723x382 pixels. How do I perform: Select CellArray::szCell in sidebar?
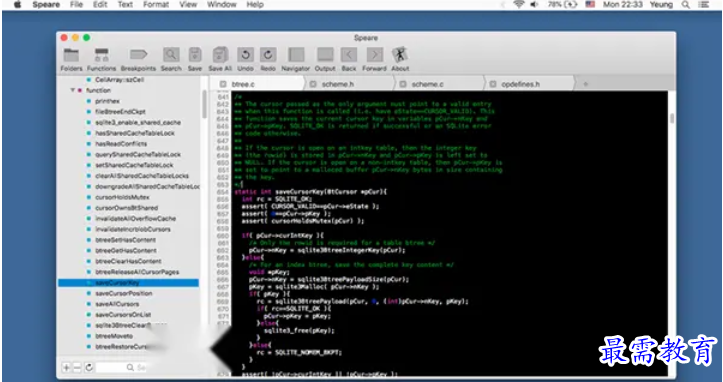tap(120, 80)
